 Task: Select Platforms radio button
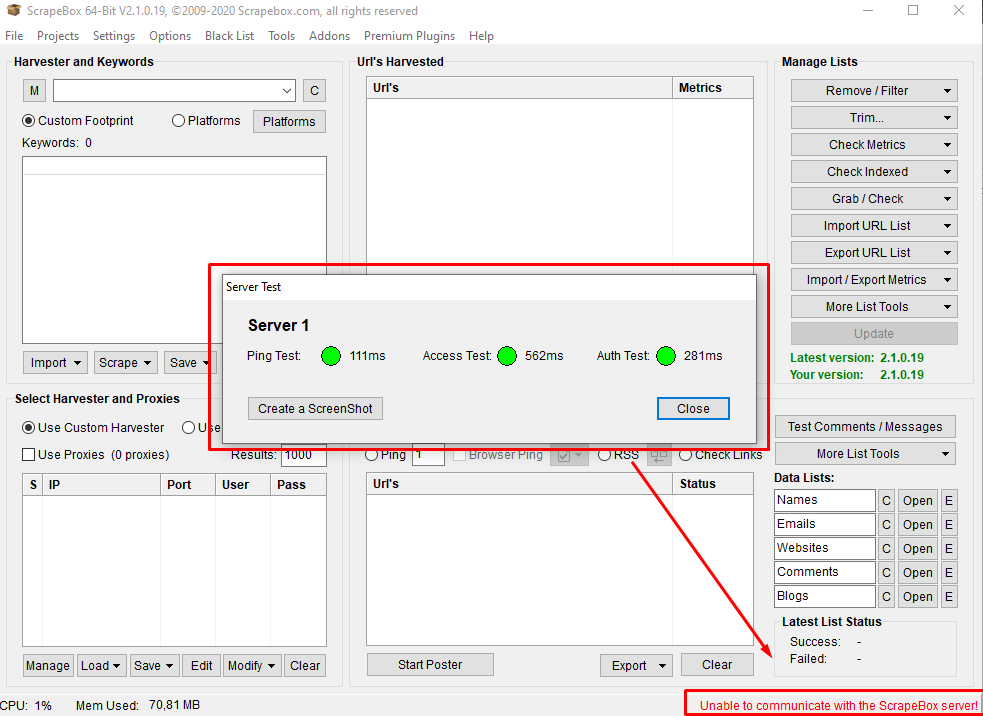tap(178, 120)
